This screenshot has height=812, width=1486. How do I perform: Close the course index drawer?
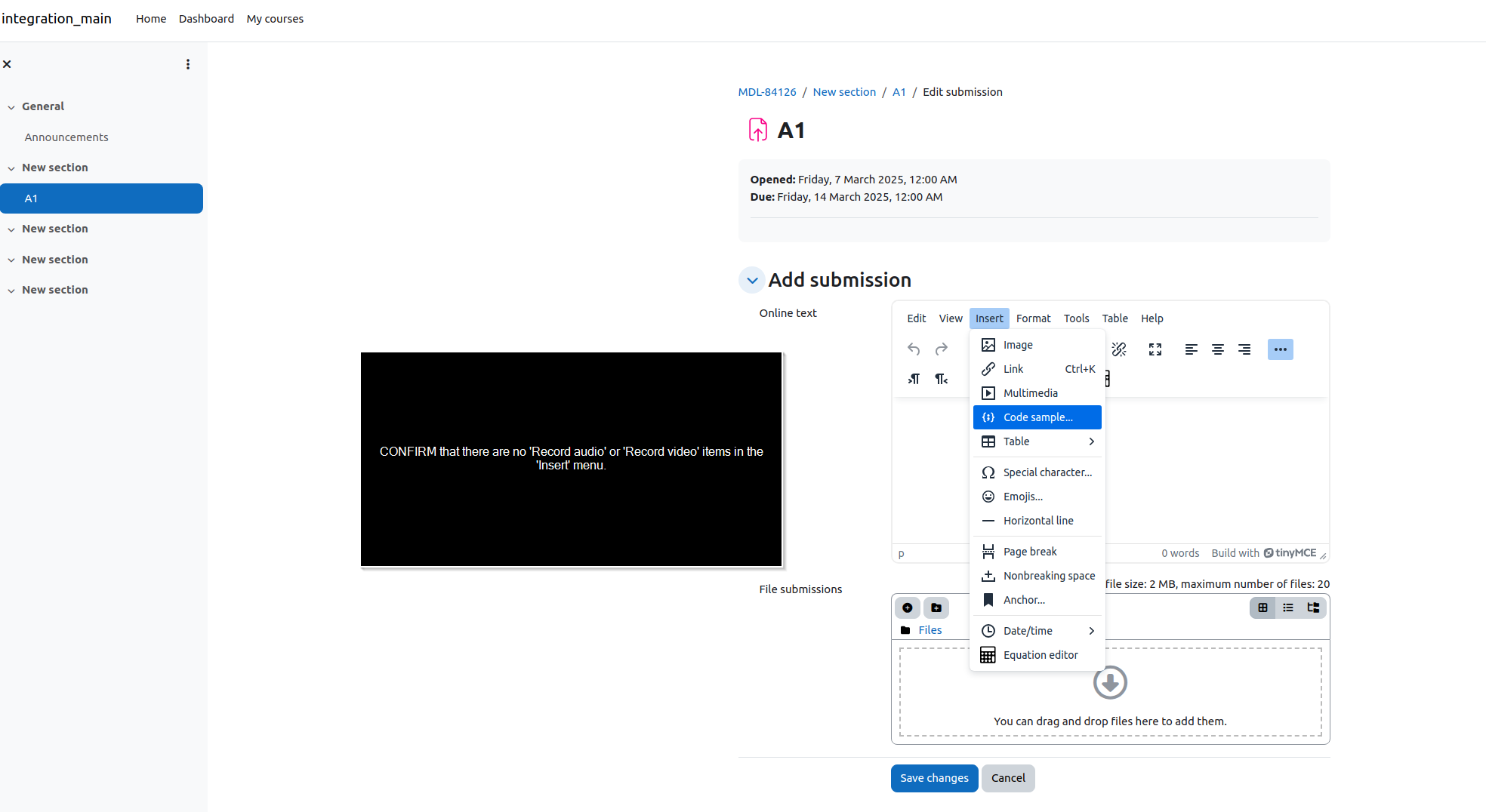click(x=7, y=64)
